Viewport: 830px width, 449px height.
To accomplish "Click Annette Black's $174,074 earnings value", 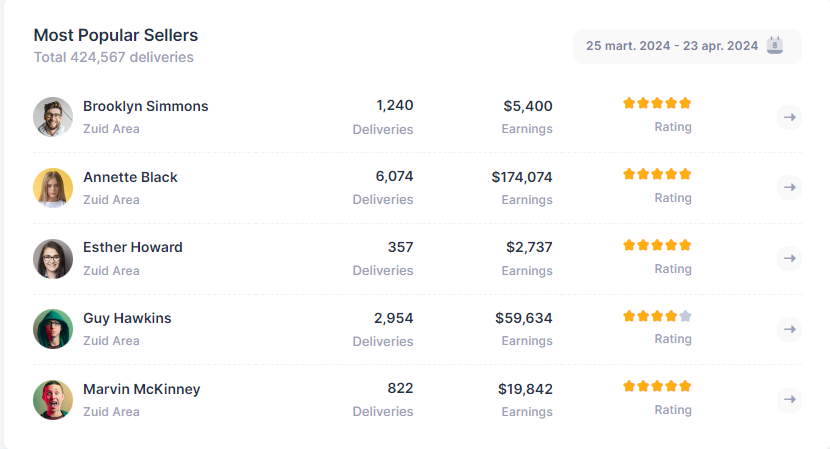I will pos(522,177).
